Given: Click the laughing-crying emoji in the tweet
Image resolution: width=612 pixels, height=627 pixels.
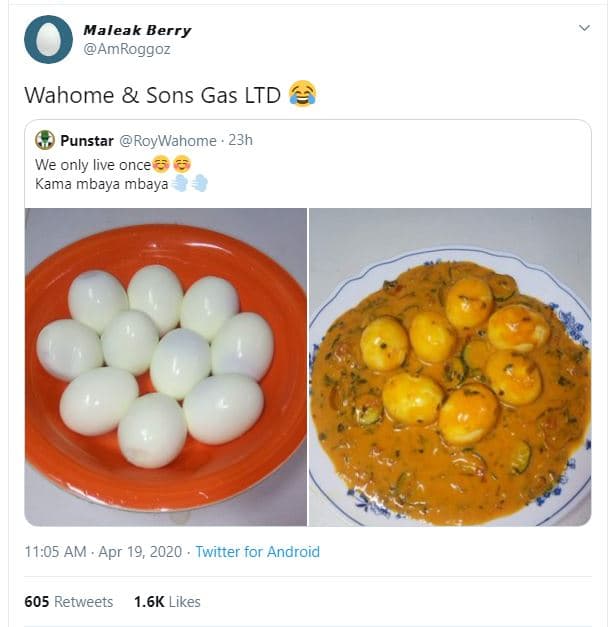Looking at the screenshot, I should 302,95.
